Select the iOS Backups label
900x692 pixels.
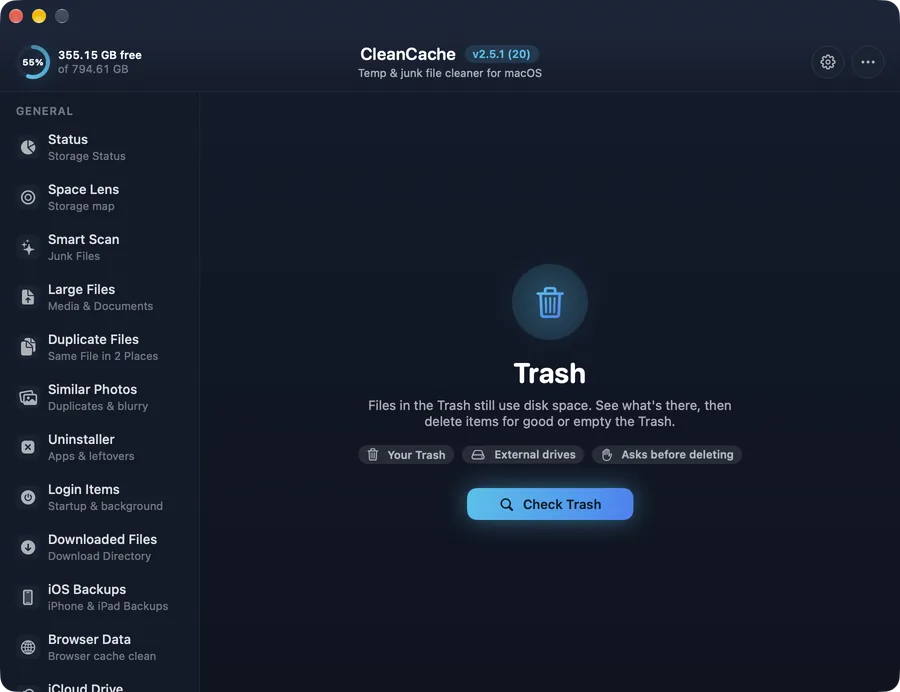click(x=87, y=589)
